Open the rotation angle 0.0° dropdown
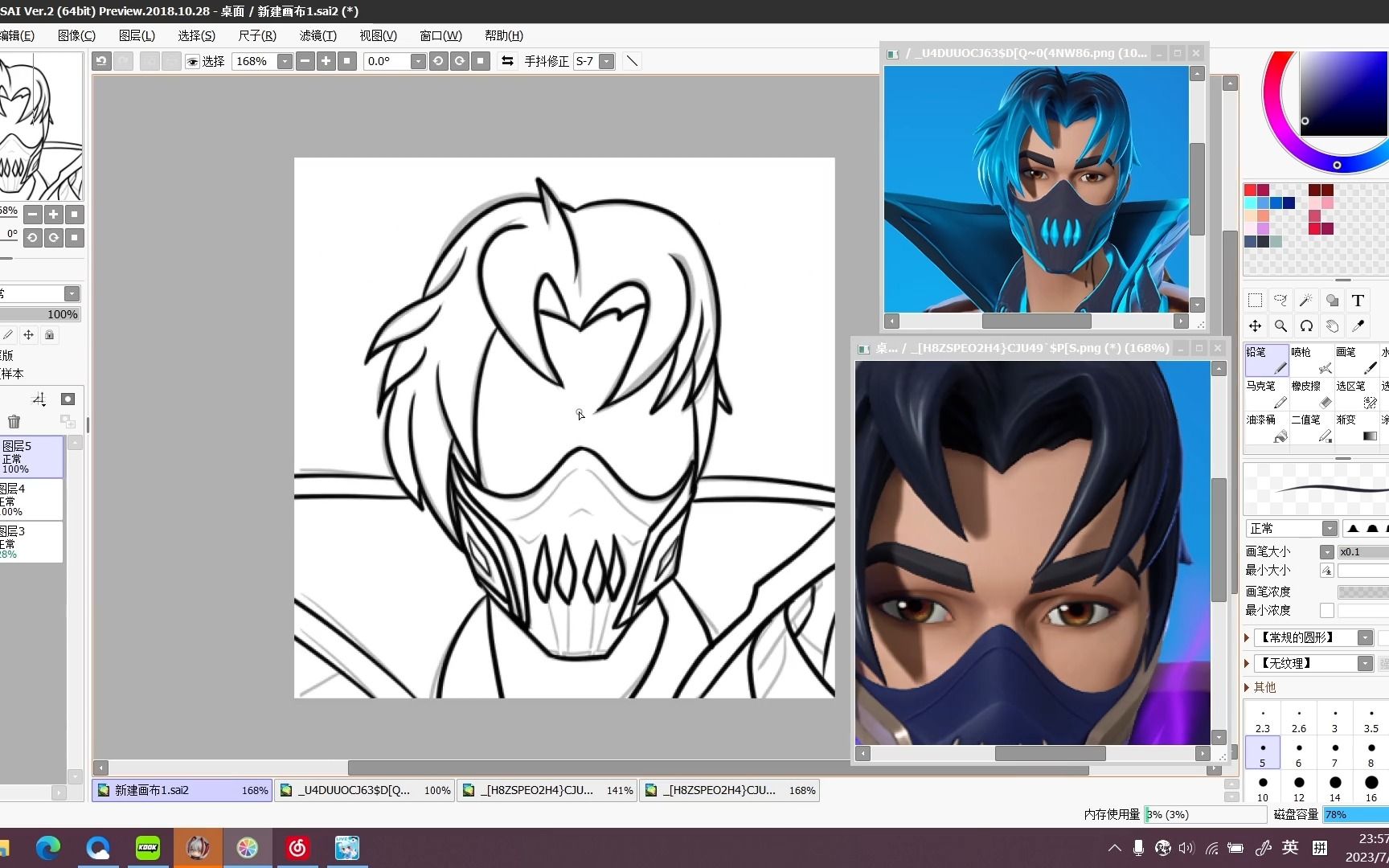 [x=417, y=62]
